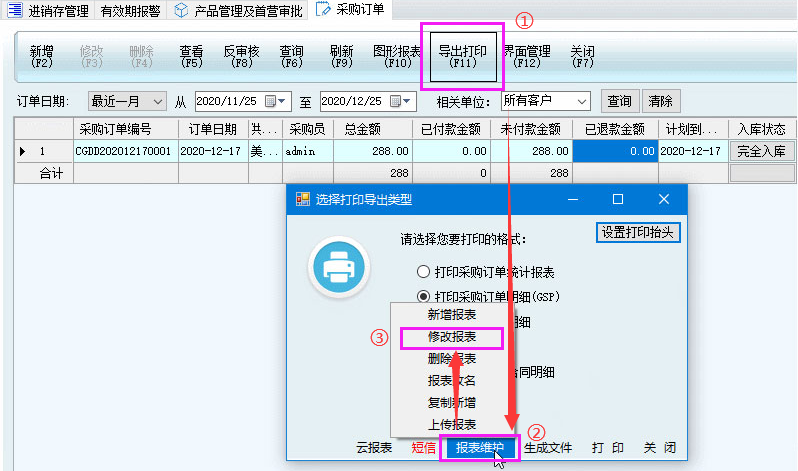The image size is (798, 471).
Task: Select the 打印采购订单明细(GSP) radio option
Action: coord(424,297)
